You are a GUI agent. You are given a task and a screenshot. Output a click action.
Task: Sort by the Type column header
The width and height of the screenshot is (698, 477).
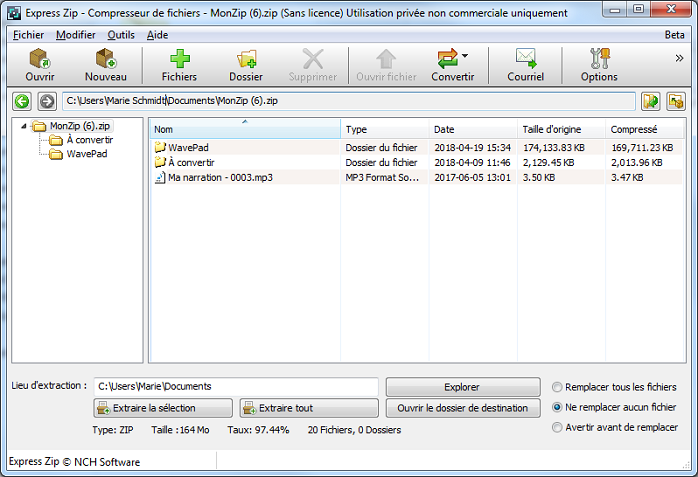[385, 129]
